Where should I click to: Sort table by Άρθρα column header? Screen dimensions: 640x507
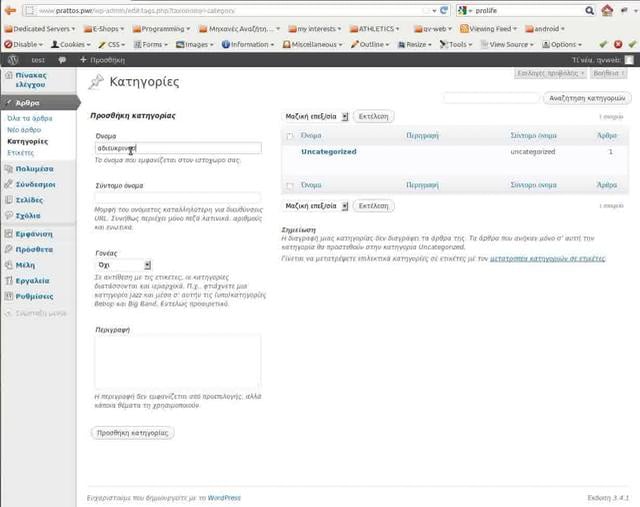click(x=607, y=136)
